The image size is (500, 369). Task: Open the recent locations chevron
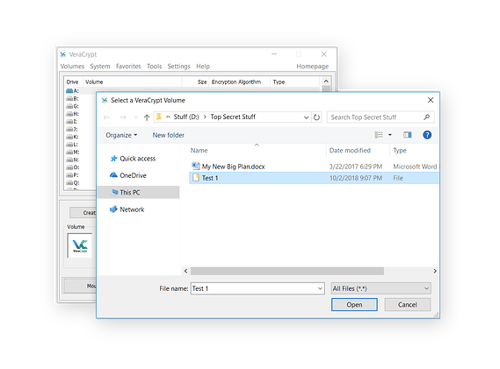(x=136, y=117)
